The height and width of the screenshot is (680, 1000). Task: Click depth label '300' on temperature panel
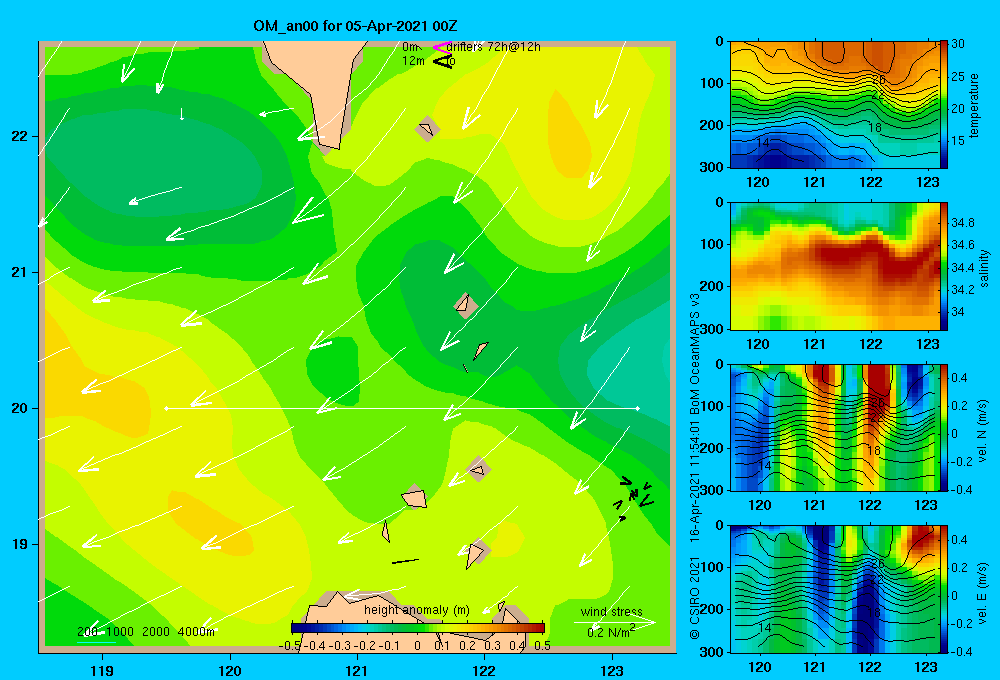(x=713, y=167)
